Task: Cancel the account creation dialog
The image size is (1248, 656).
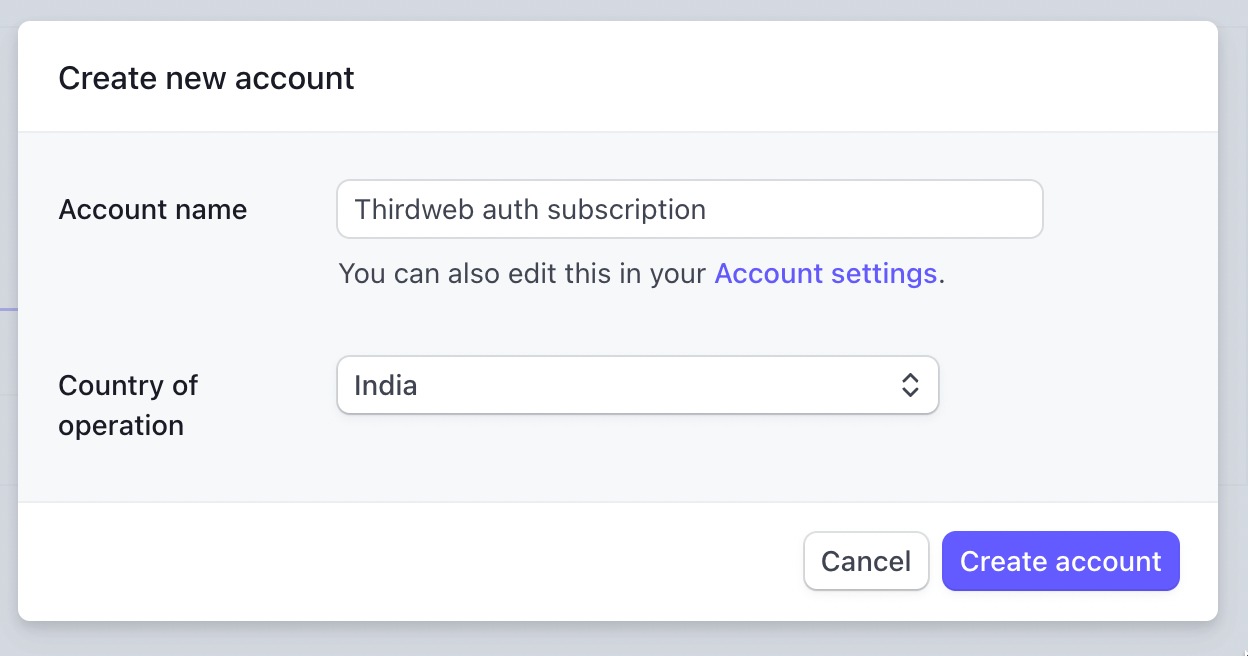Action: click(x=866, y=561)
